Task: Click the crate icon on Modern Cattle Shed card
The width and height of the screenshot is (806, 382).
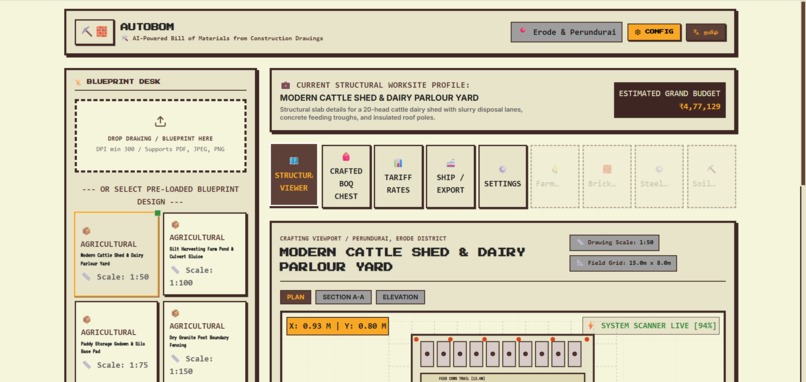Action: [x=86, y=231]
